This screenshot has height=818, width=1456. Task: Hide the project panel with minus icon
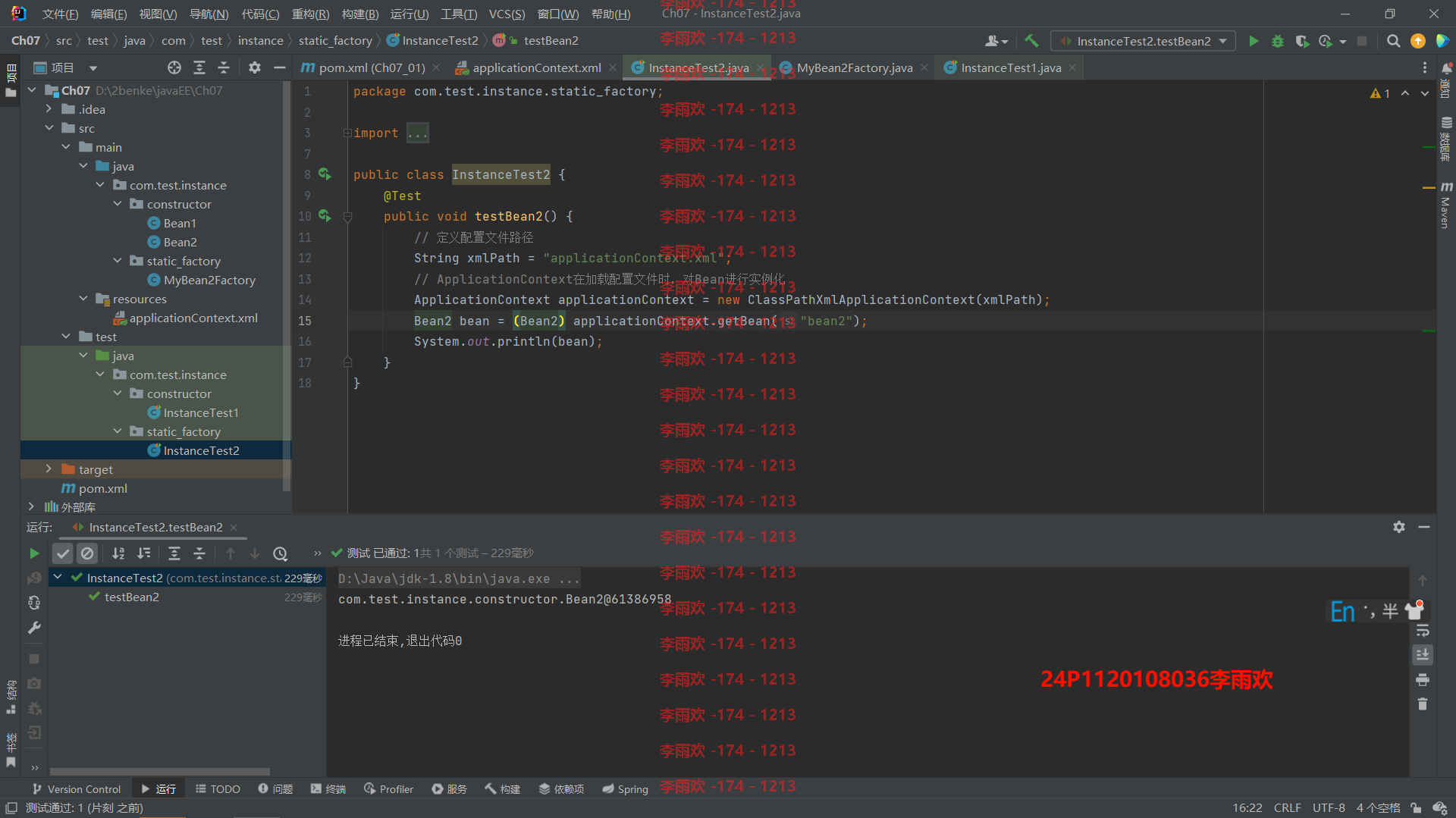(279, 67)
